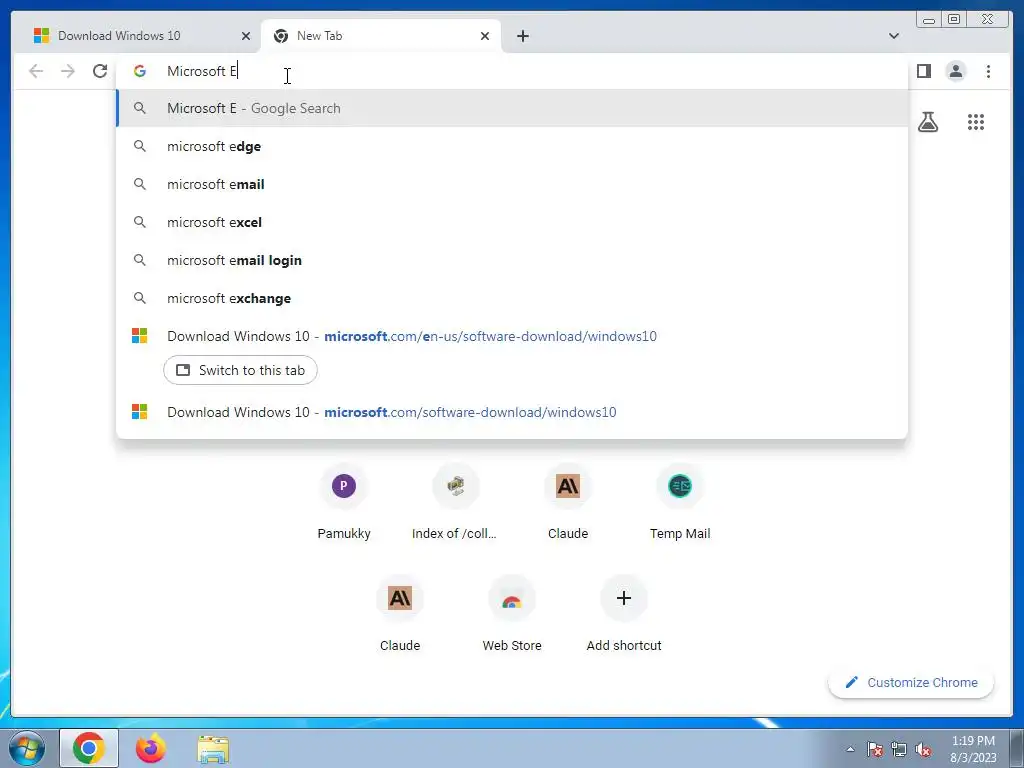Open the Pamukky shortcut

(x=344, y=503)
